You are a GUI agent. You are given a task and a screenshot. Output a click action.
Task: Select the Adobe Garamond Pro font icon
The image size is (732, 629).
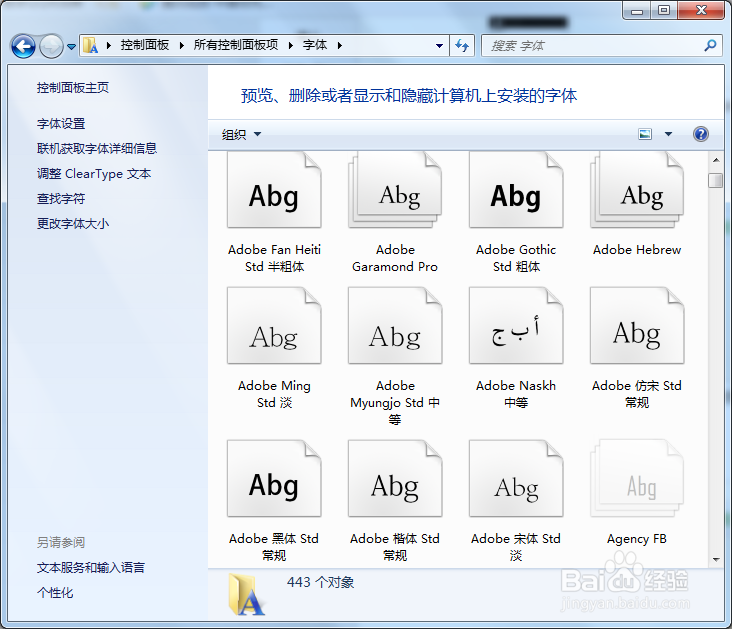(x=395, y=191)
